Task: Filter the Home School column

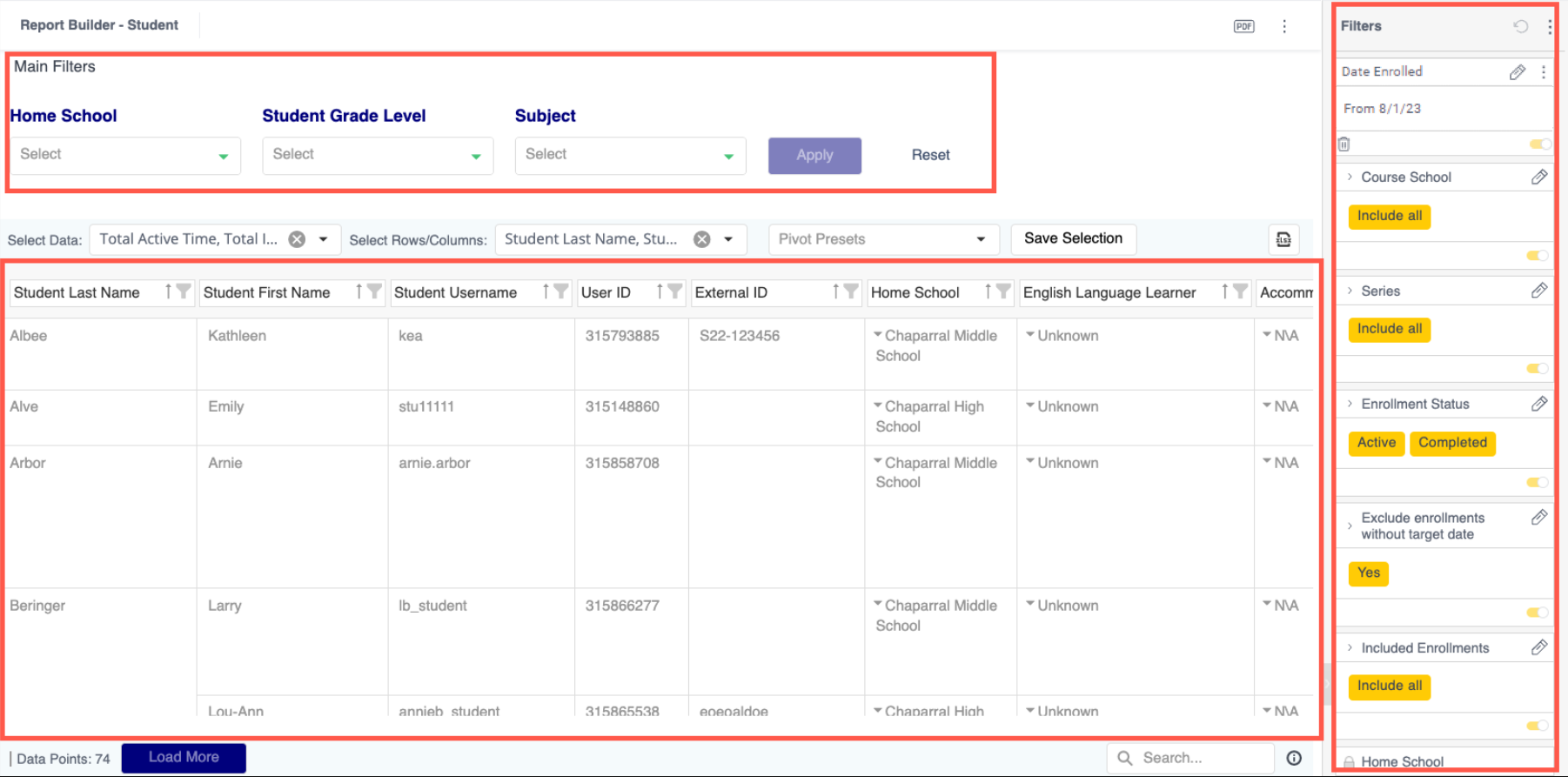Action: [x=1003, y=291]
